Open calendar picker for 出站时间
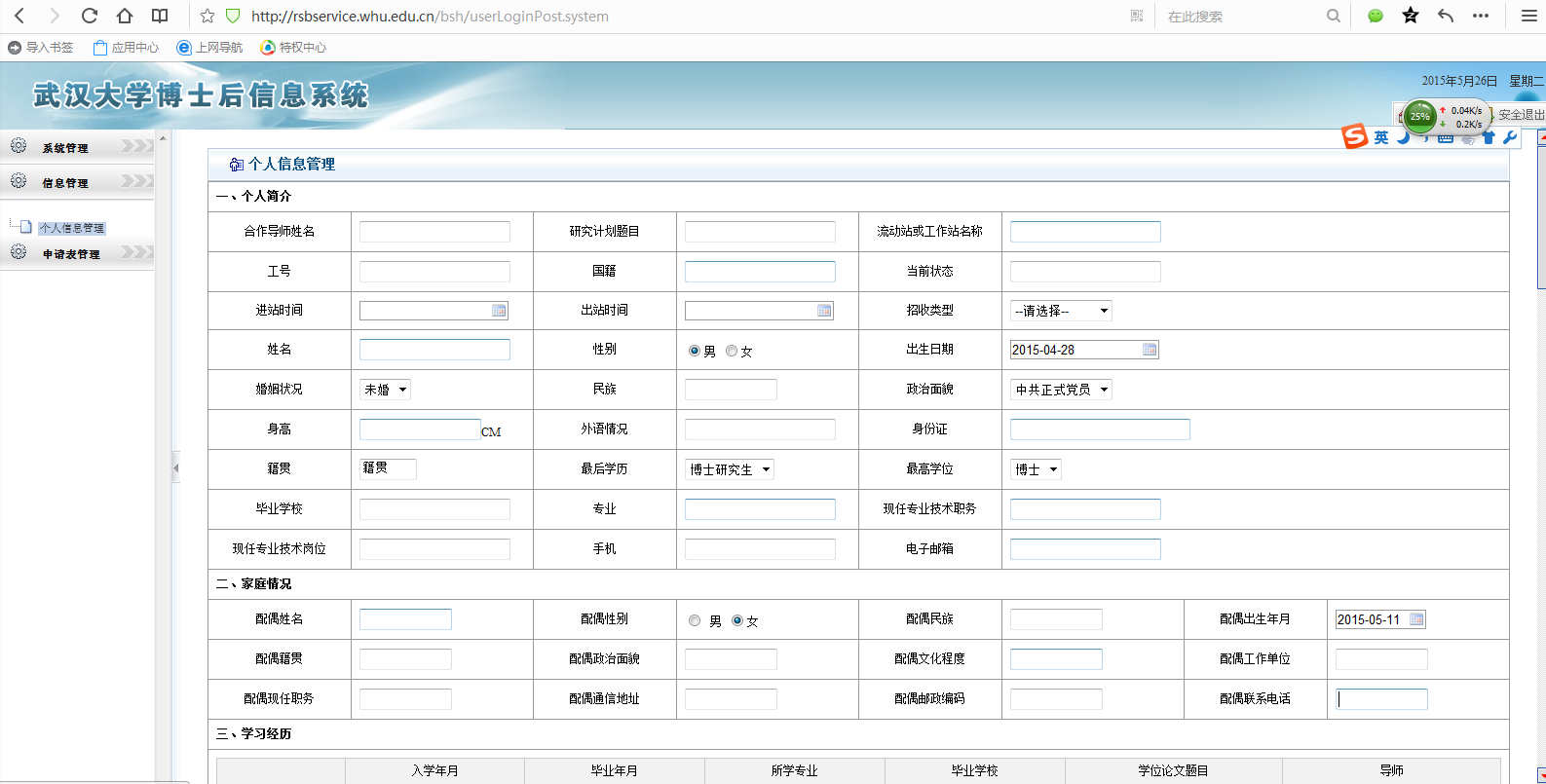1546x784 pixels. [x=824, y=311]
